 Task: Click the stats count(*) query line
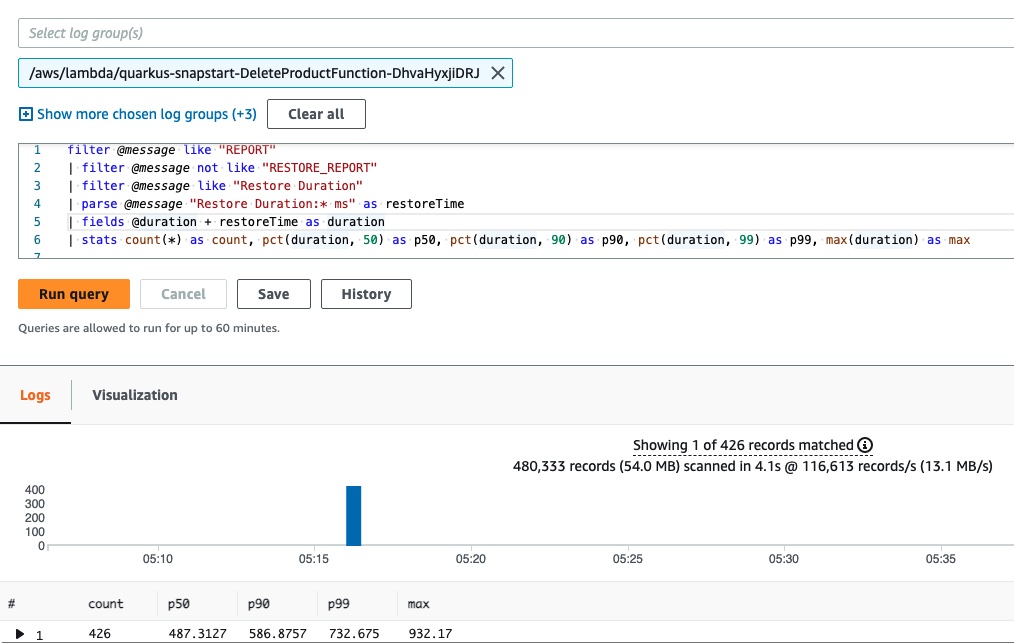click(519, 240)
